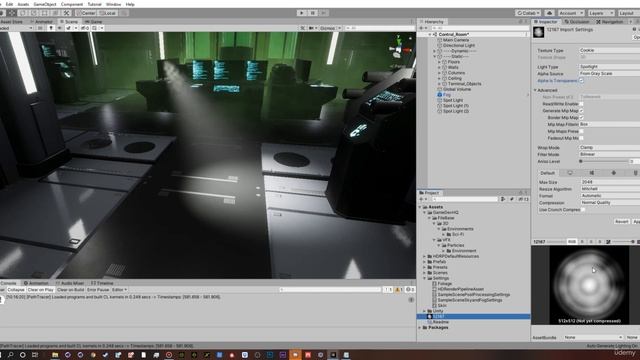Open the Layers dropdown
The width and height of the screenshot is (640, 360).
click(600, 13)
